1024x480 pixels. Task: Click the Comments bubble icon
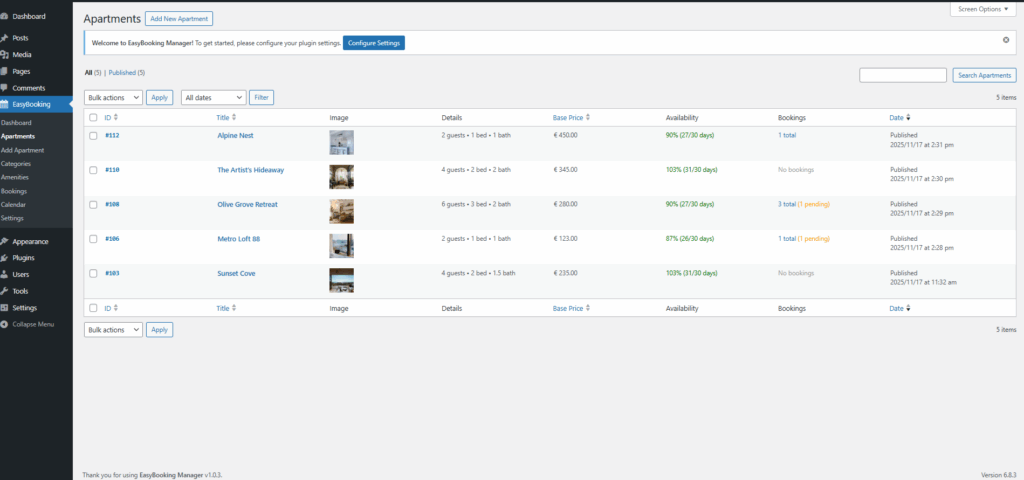pos(6,88)
